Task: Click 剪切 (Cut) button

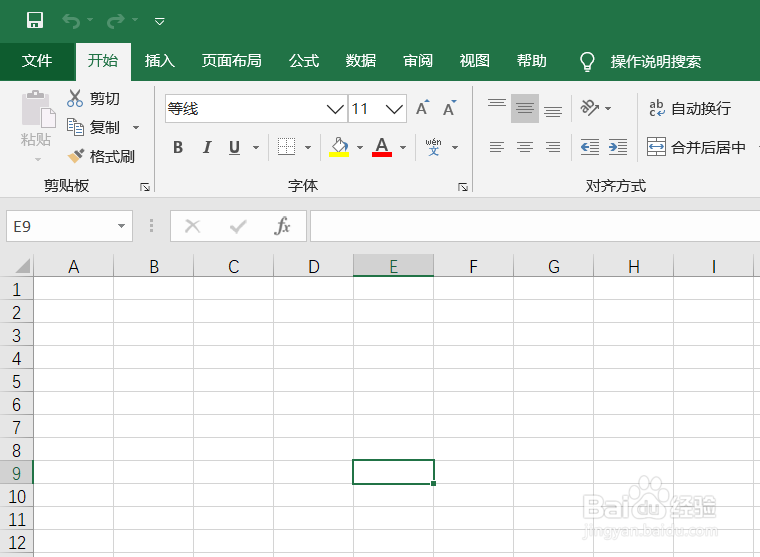Action: click(x=94, y=98)
